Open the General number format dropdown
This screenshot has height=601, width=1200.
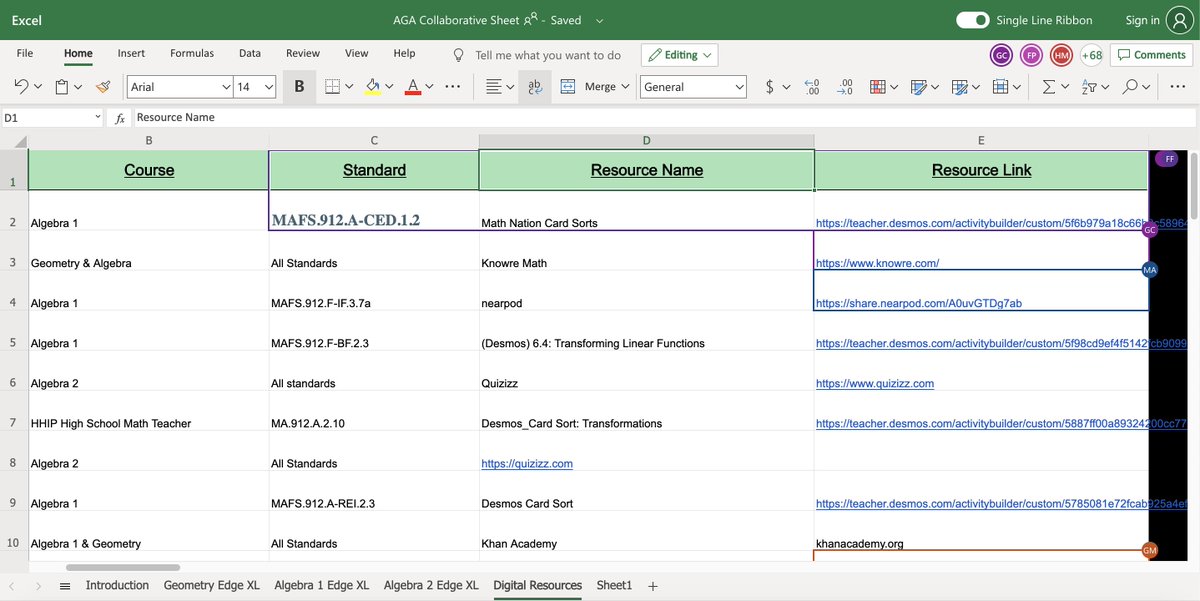click(693, 86)
